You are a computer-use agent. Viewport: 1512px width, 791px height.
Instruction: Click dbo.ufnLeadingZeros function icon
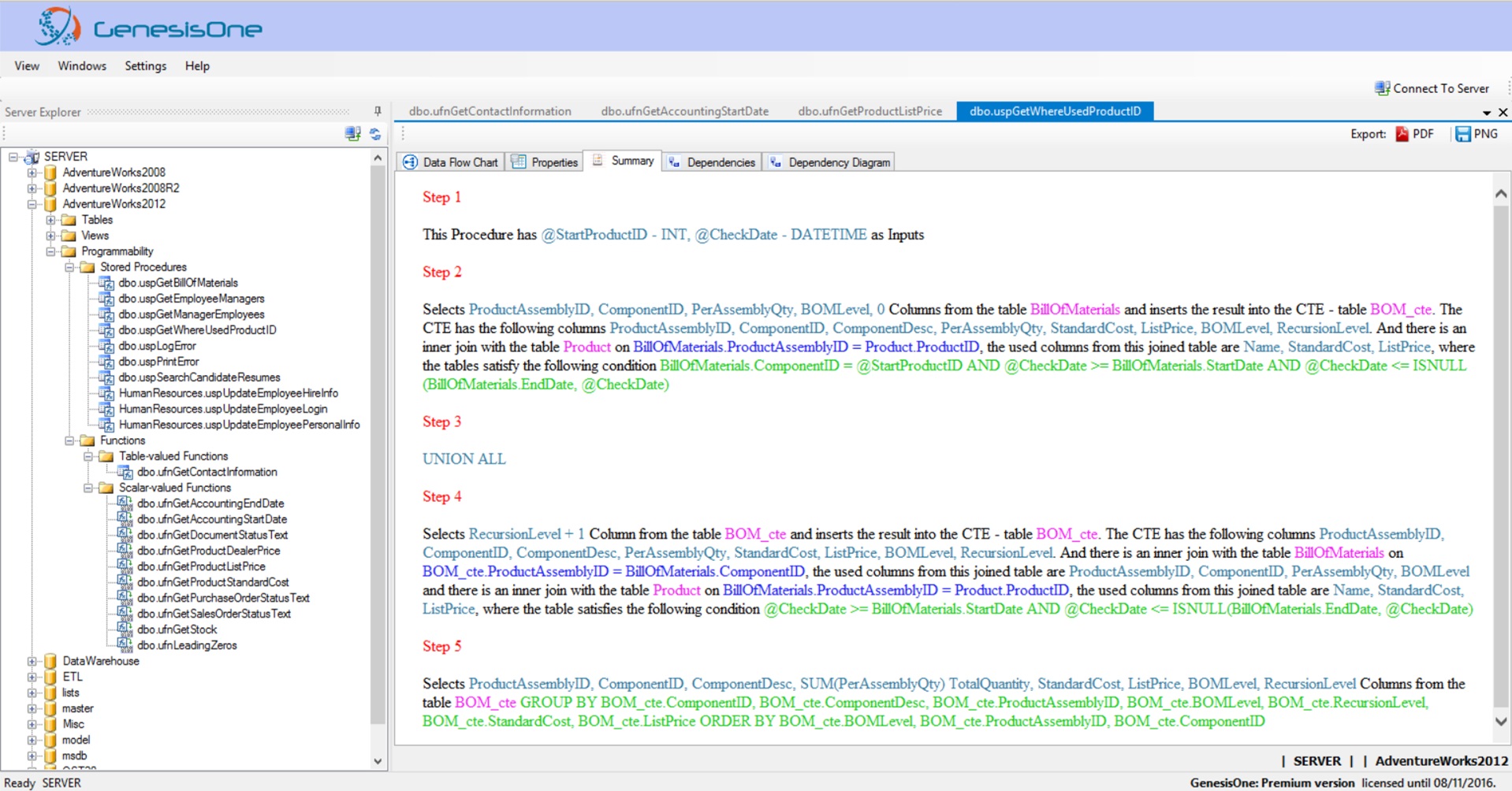click(125, 645)
